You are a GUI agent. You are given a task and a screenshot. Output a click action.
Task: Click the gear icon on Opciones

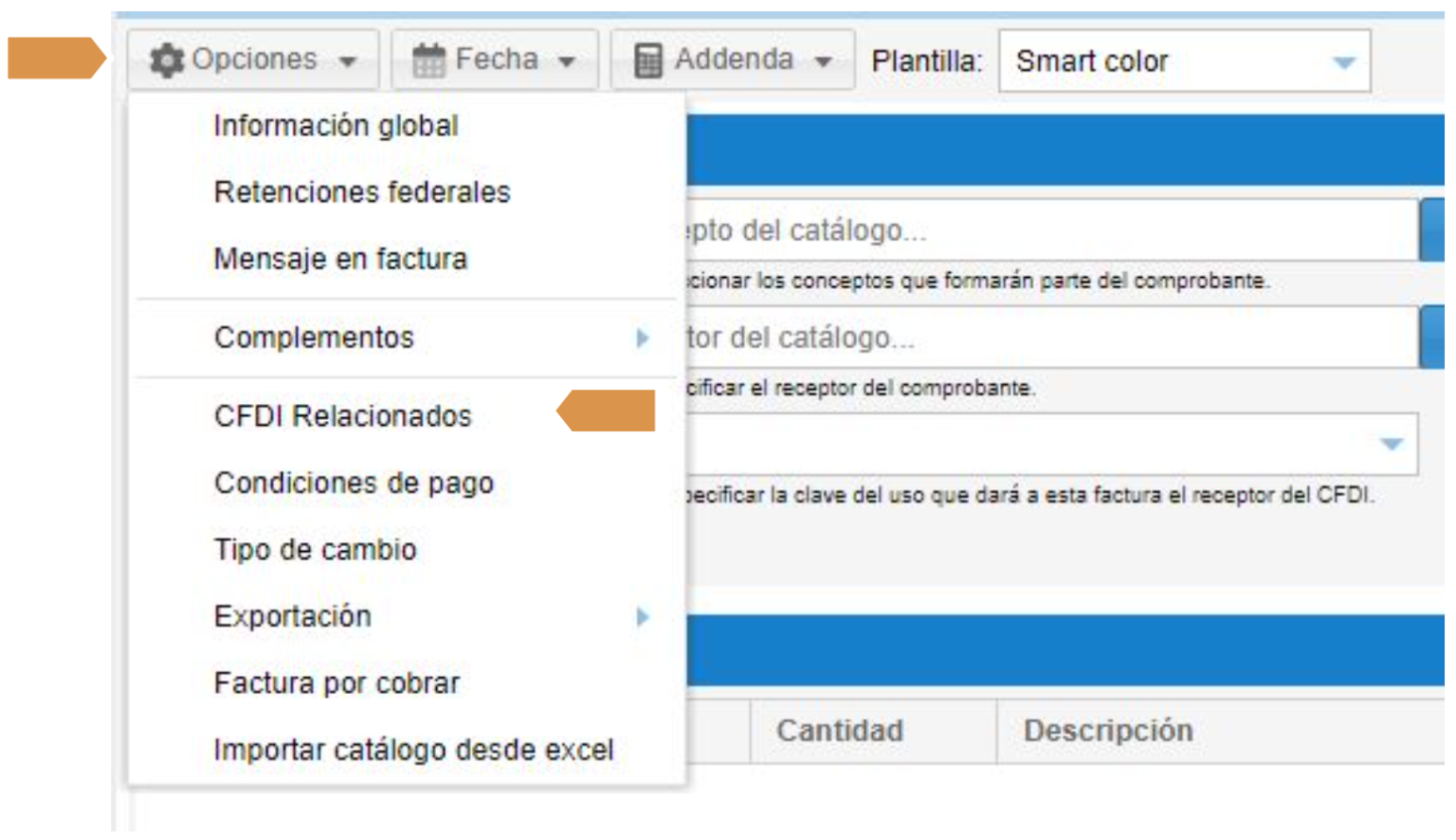[167, 61]
